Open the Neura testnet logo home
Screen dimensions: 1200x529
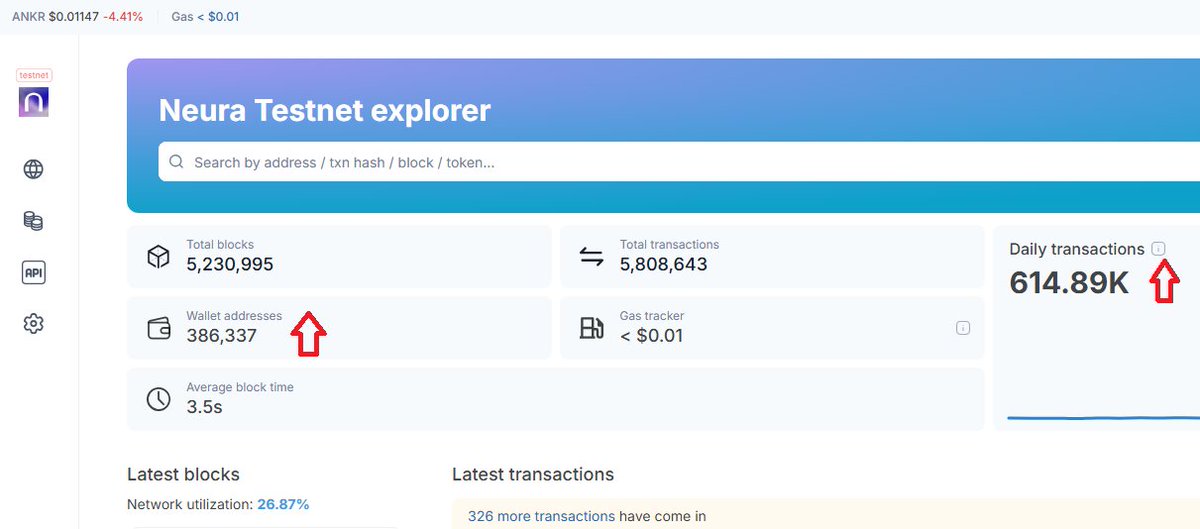[x=33, y=101]
